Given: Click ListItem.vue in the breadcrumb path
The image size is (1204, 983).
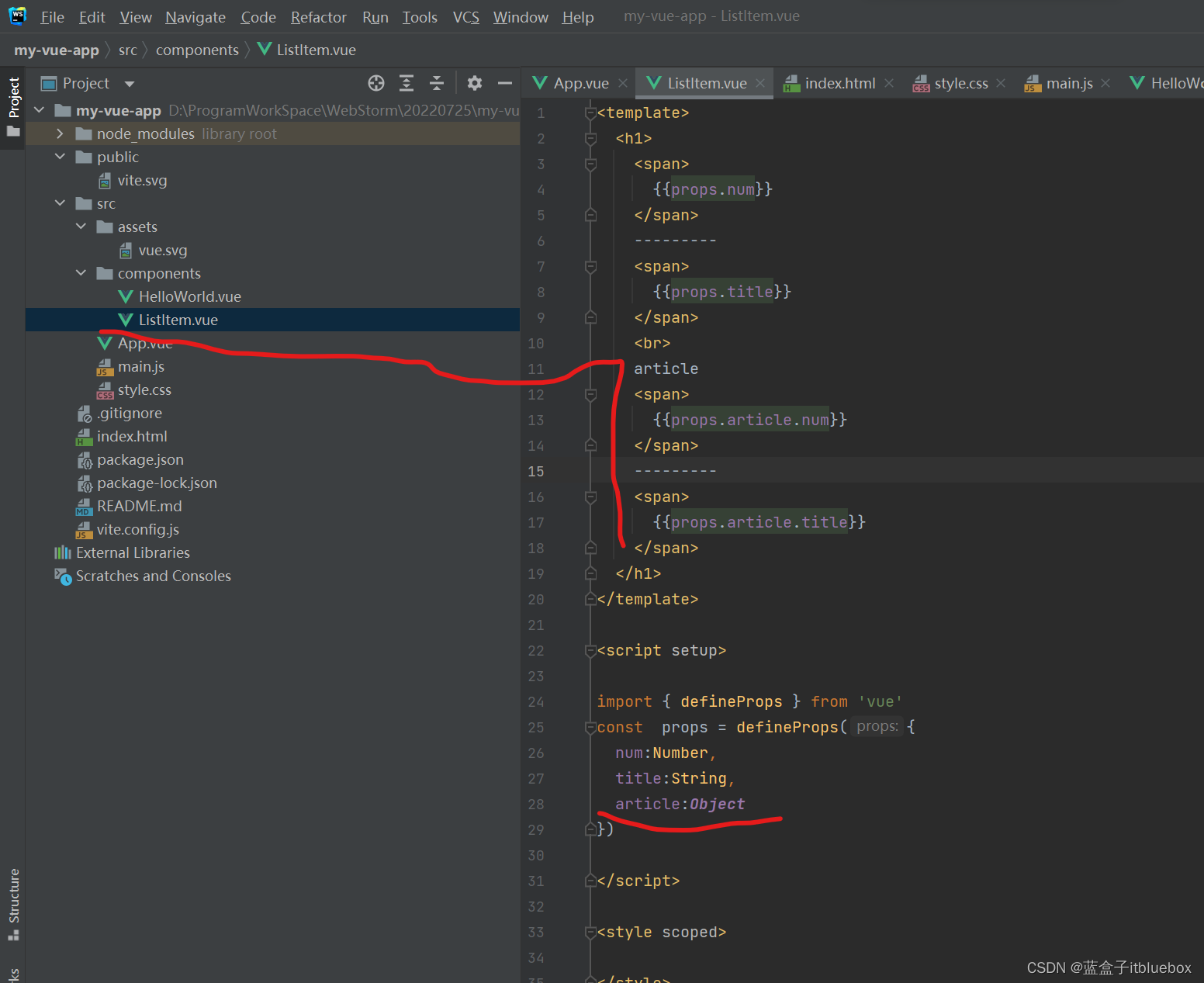Looking at the screenshot, I should click(x=307, y=50).
